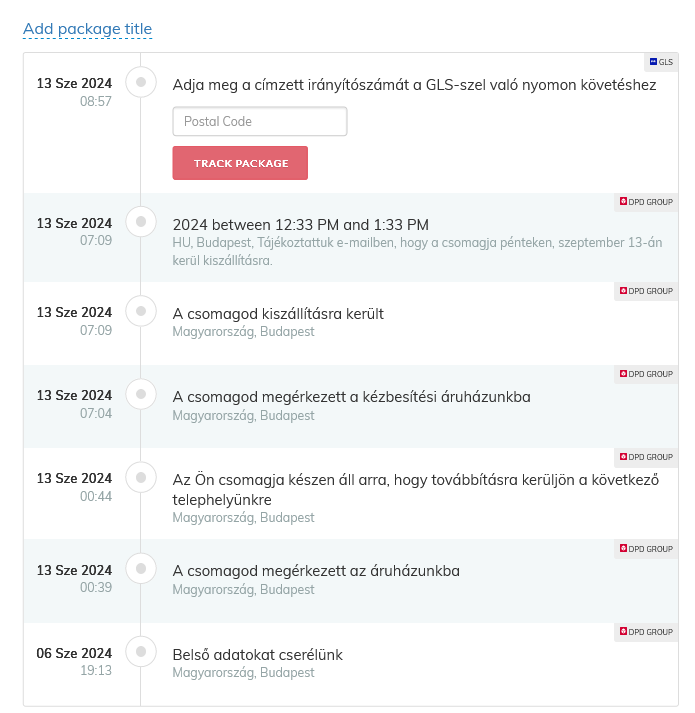
Task: Click 'A csomagod kiszállításra került' status text
Action: point(278,314)
